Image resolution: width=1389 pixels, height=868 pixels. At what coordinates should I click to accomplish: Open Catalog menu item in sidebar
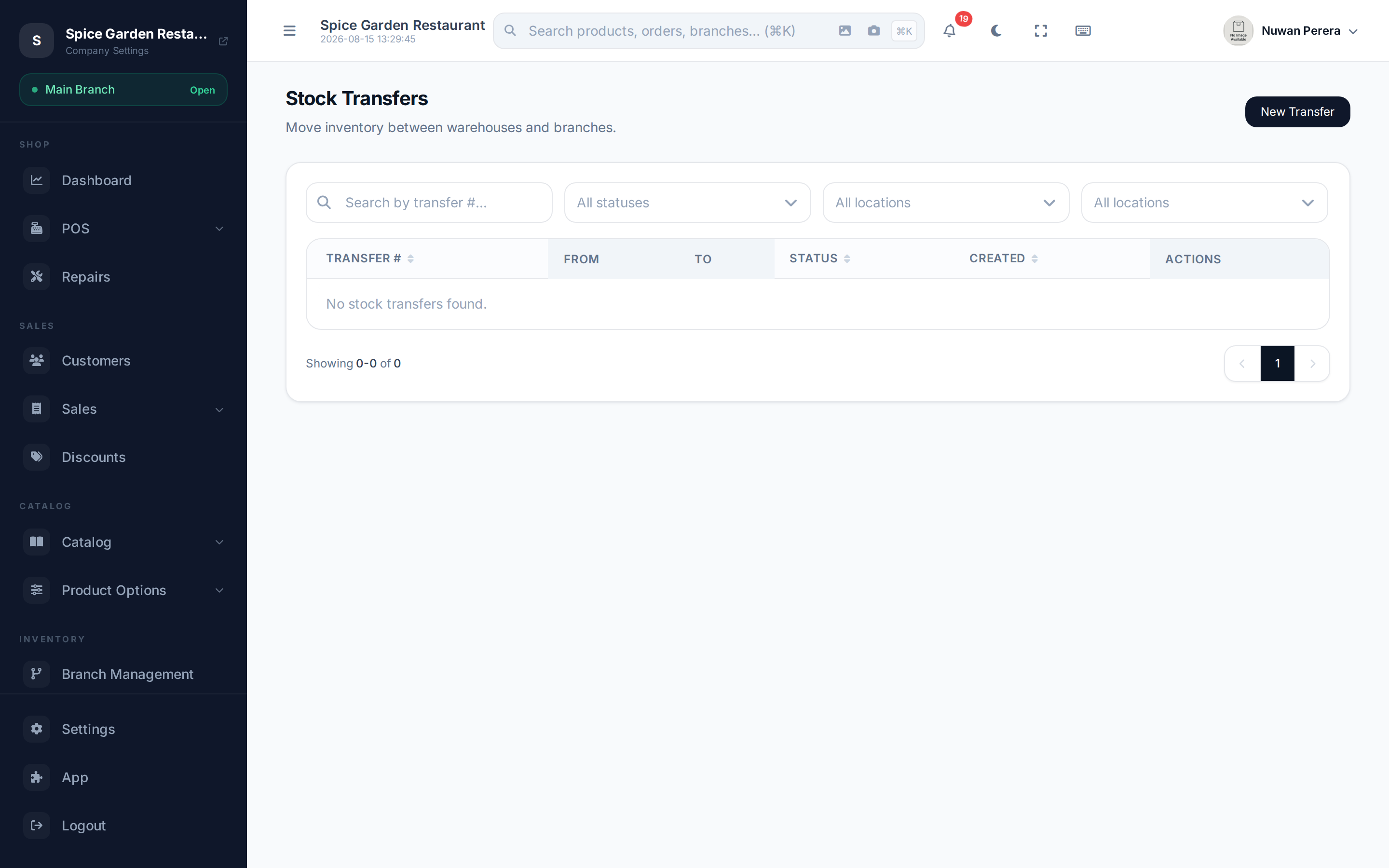click(x=123, y=542)
